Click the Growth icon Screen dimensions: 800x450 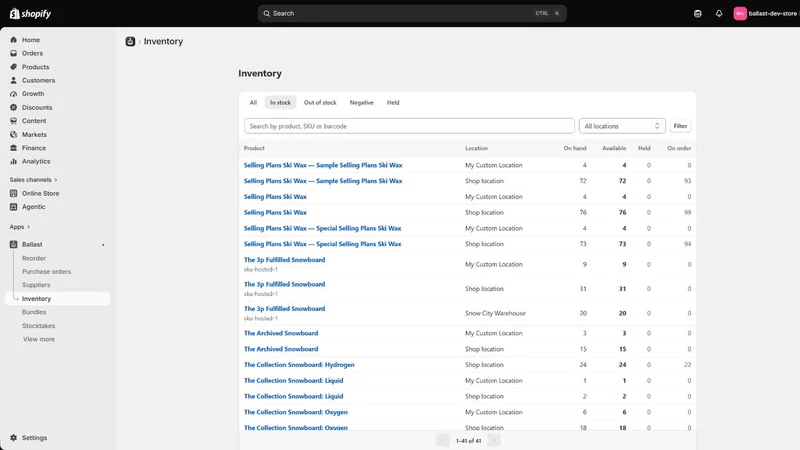click(14, 94)
